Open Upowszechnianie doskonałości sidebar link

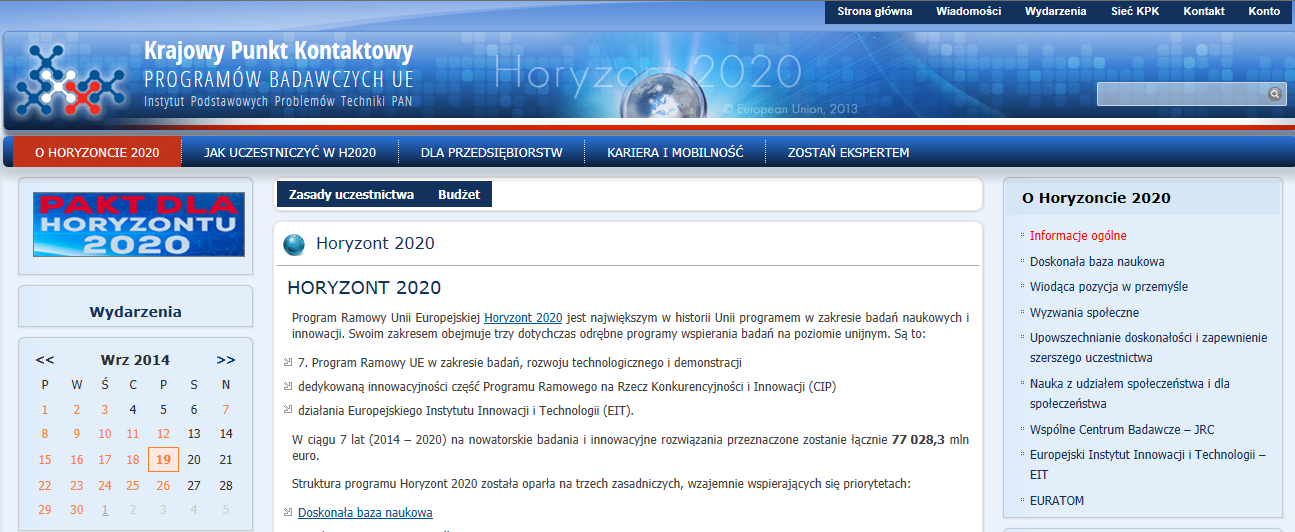point(1148,348)
